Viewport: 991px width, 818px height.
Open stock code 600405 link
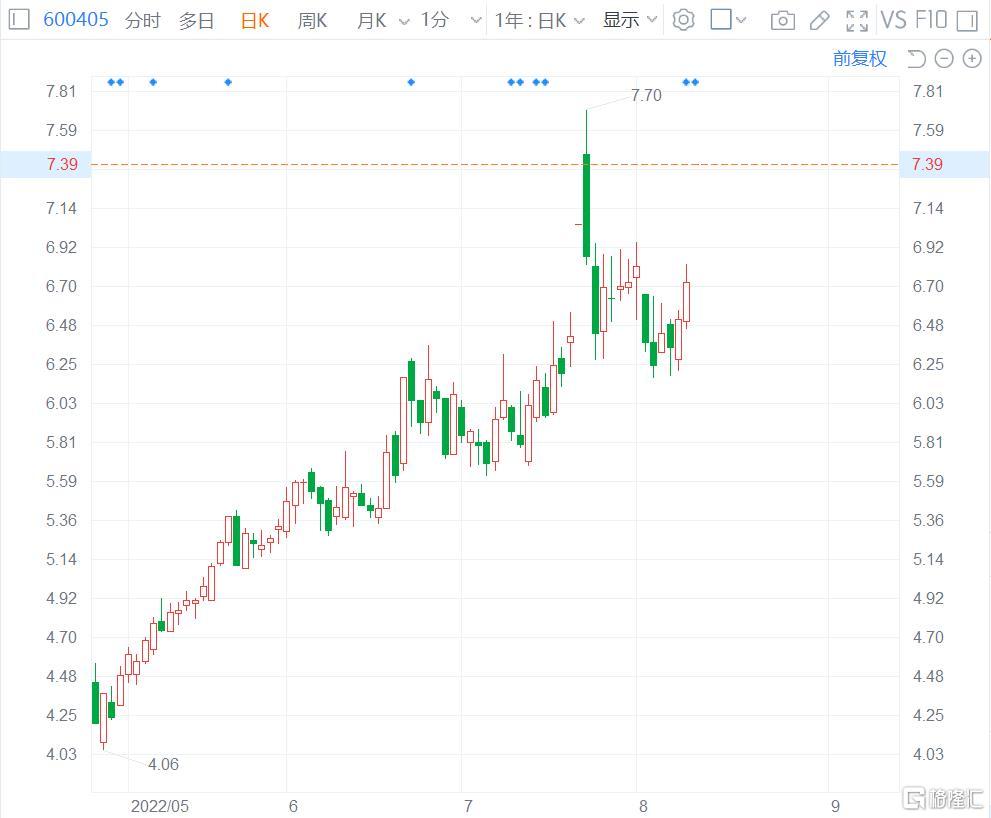[x=76, y=20]
